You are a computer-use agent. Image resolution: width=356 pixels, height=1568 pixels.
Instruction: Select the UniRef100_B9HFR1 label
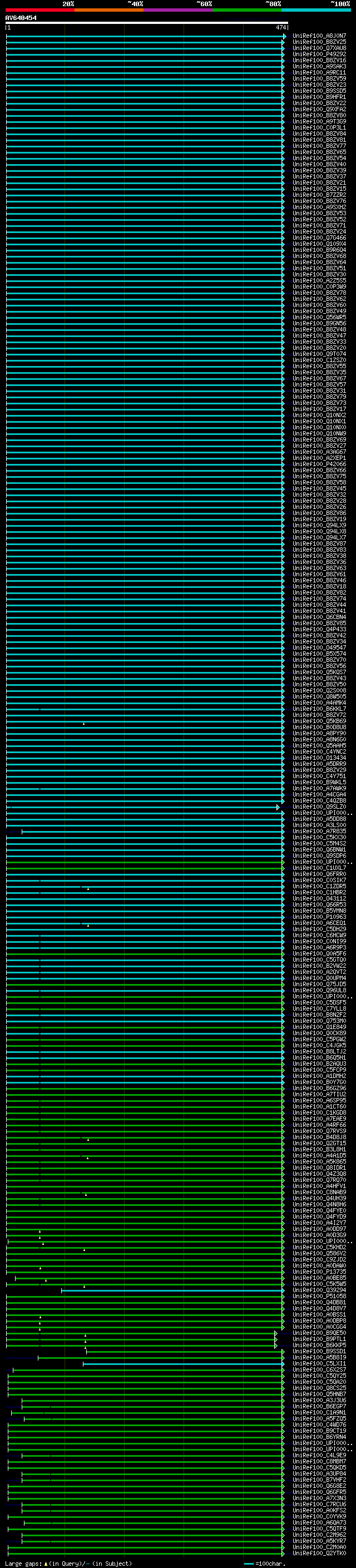pyautogui.click(x=319, y=97)
